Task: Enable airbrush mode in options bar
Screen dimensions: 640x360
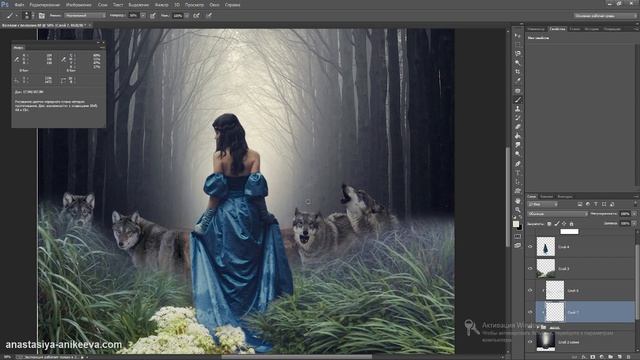Action: 196,16
